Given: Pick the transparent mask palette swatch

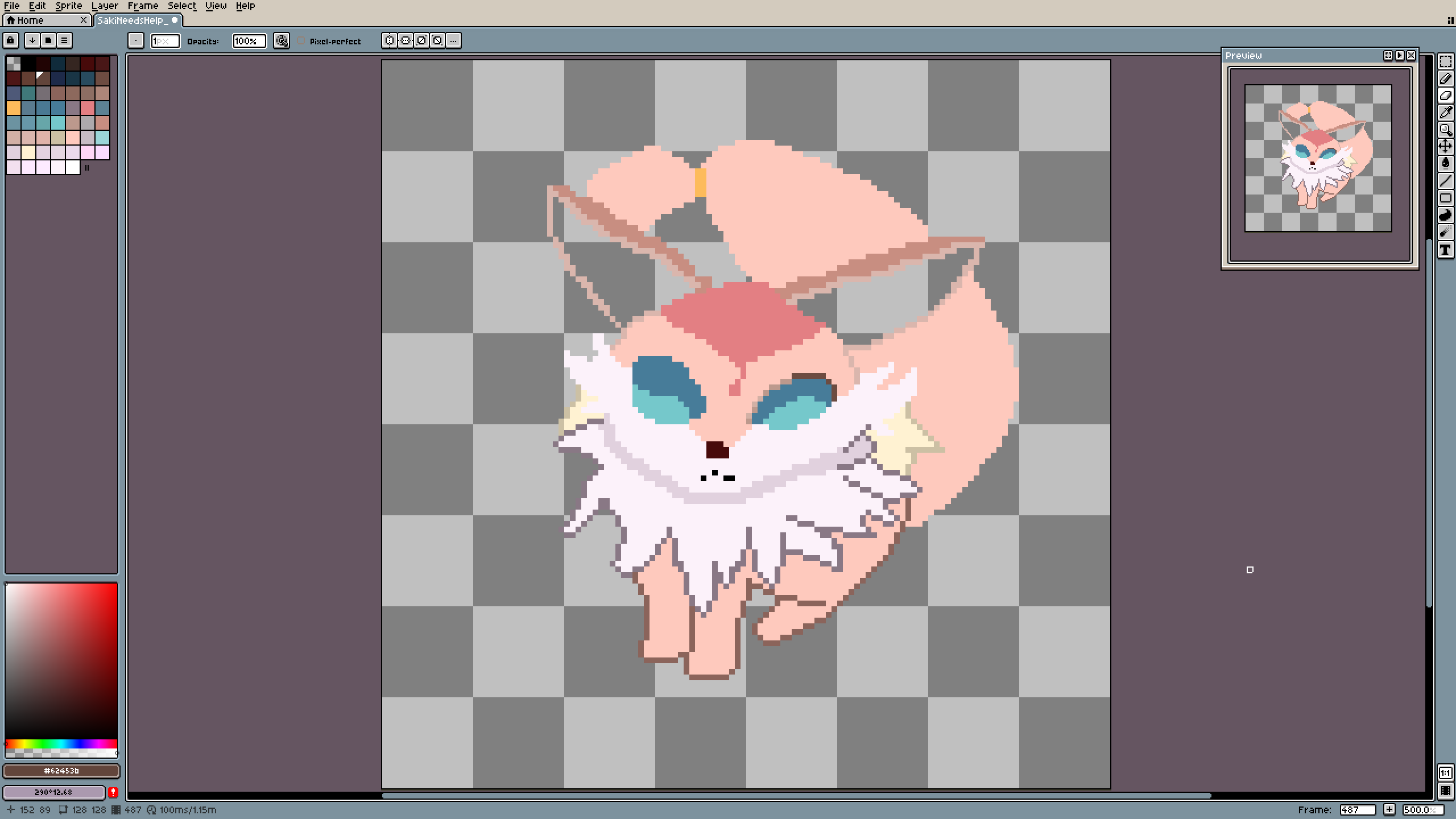Looking at the screenshot, I should (14, 63).
